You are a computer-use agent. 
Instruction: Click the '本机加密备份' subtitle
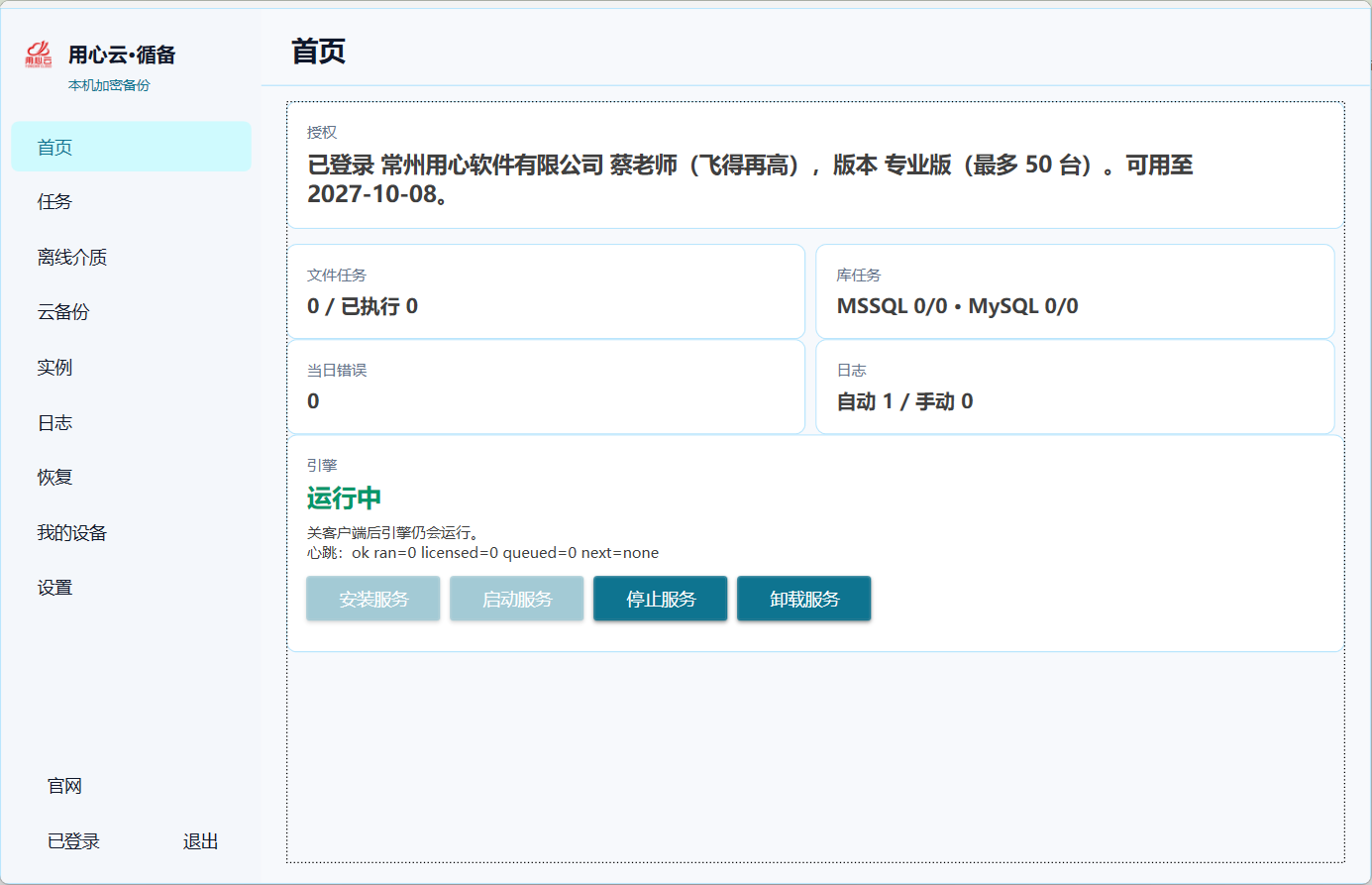pos(109,85)
